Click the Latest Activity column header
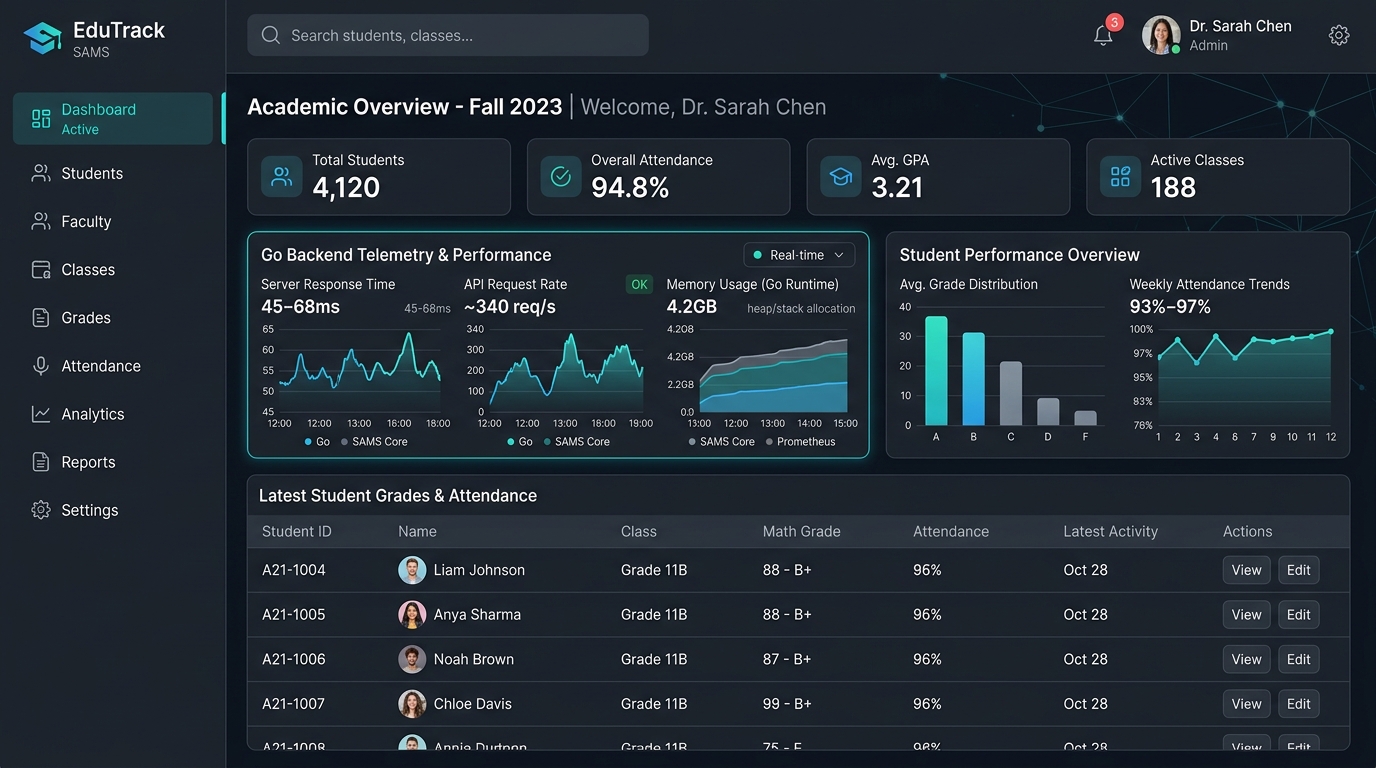 1110,531
